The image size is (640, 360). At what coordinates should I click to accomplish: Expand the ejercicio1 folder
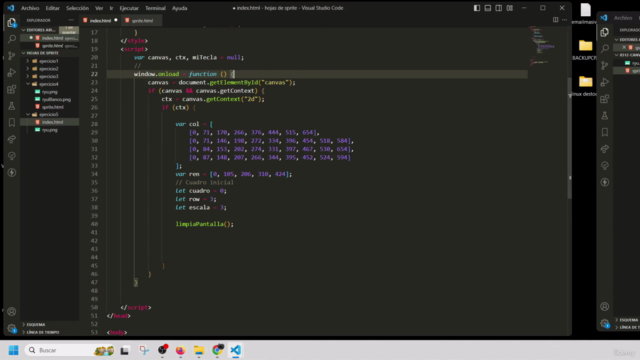(x=49, y=61)
